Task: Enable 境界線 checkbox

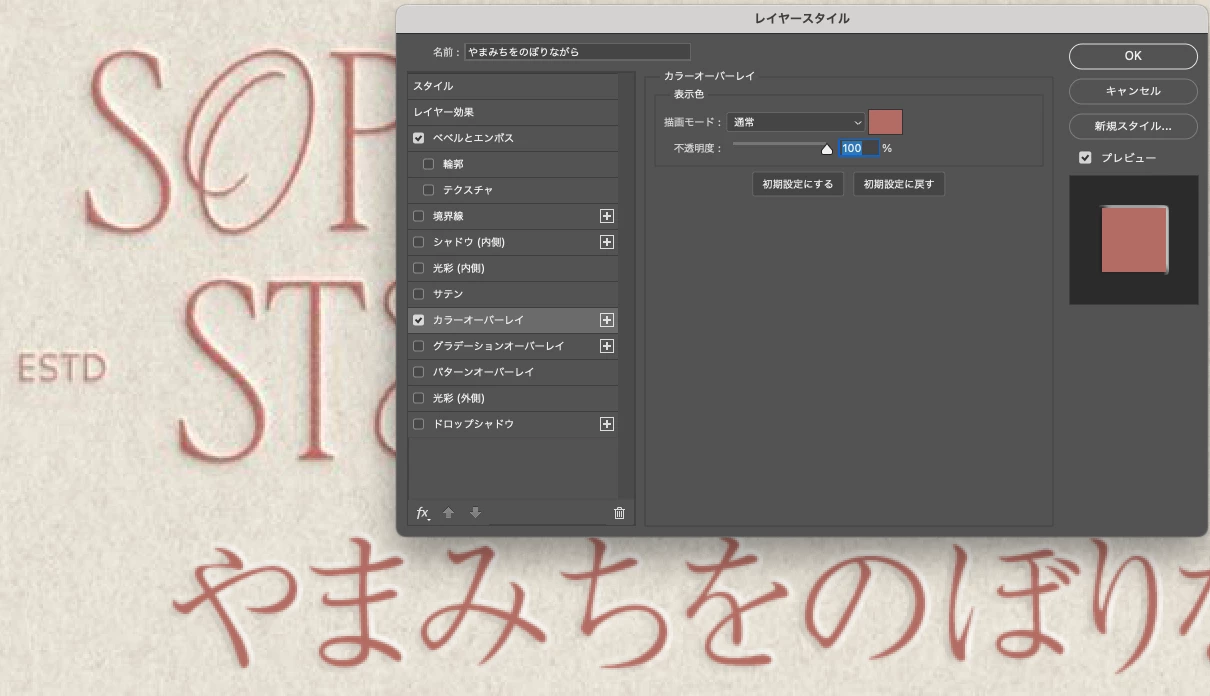Action: (x=419, y=216)
